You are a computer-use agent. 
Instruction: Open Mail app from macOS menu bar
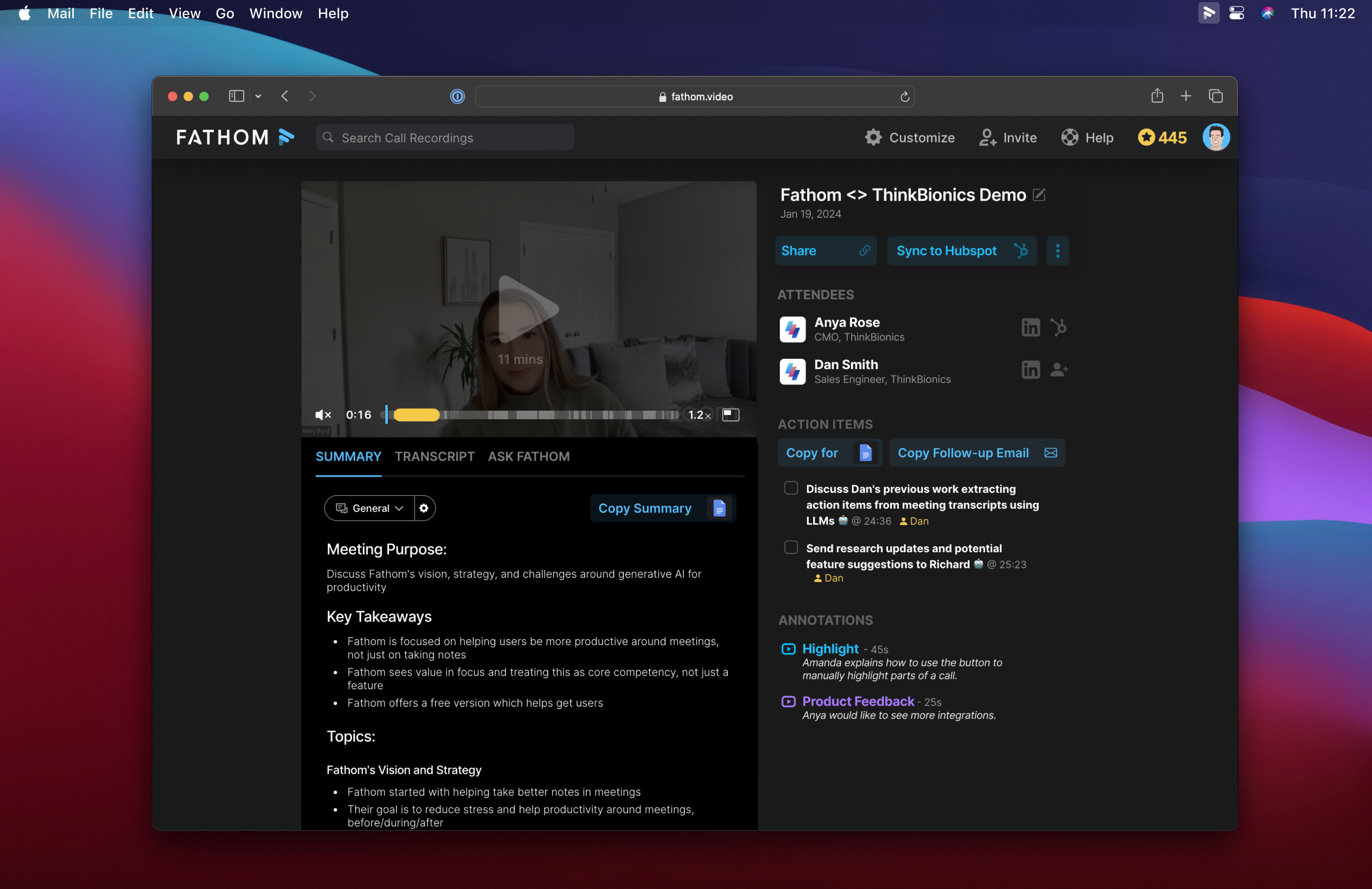pyautogui.click(x=59, y=13)
